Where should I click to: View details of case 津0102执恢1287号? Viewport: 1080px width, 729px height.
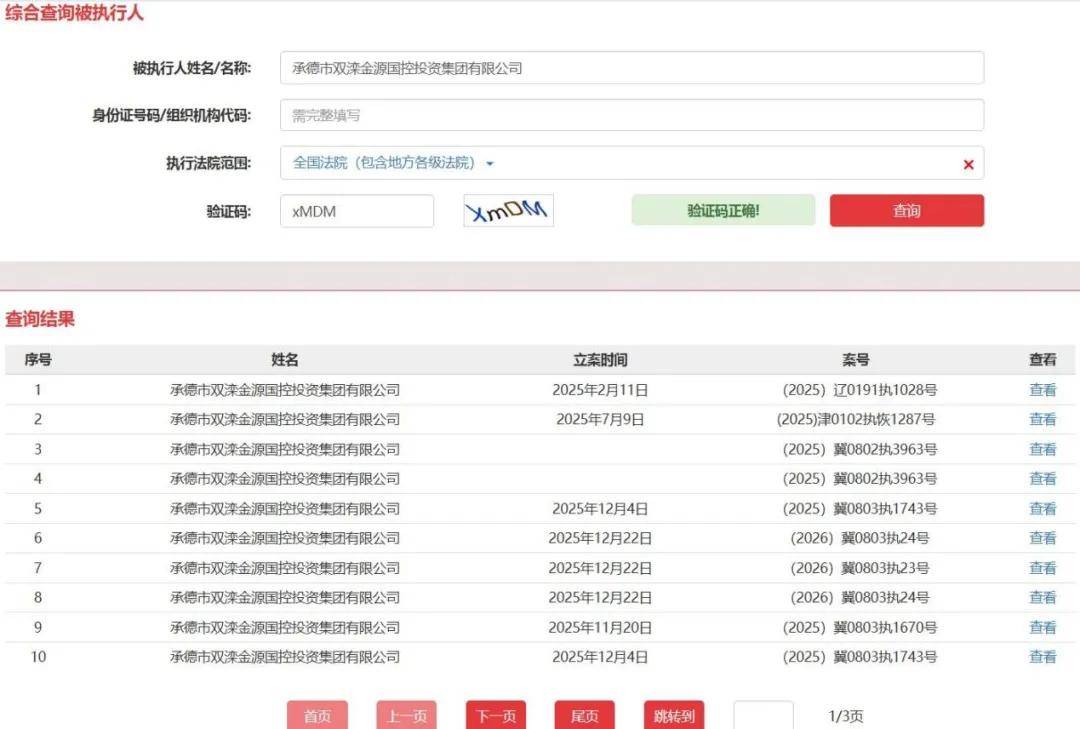pyautogui.click(x=1042, y=420)
